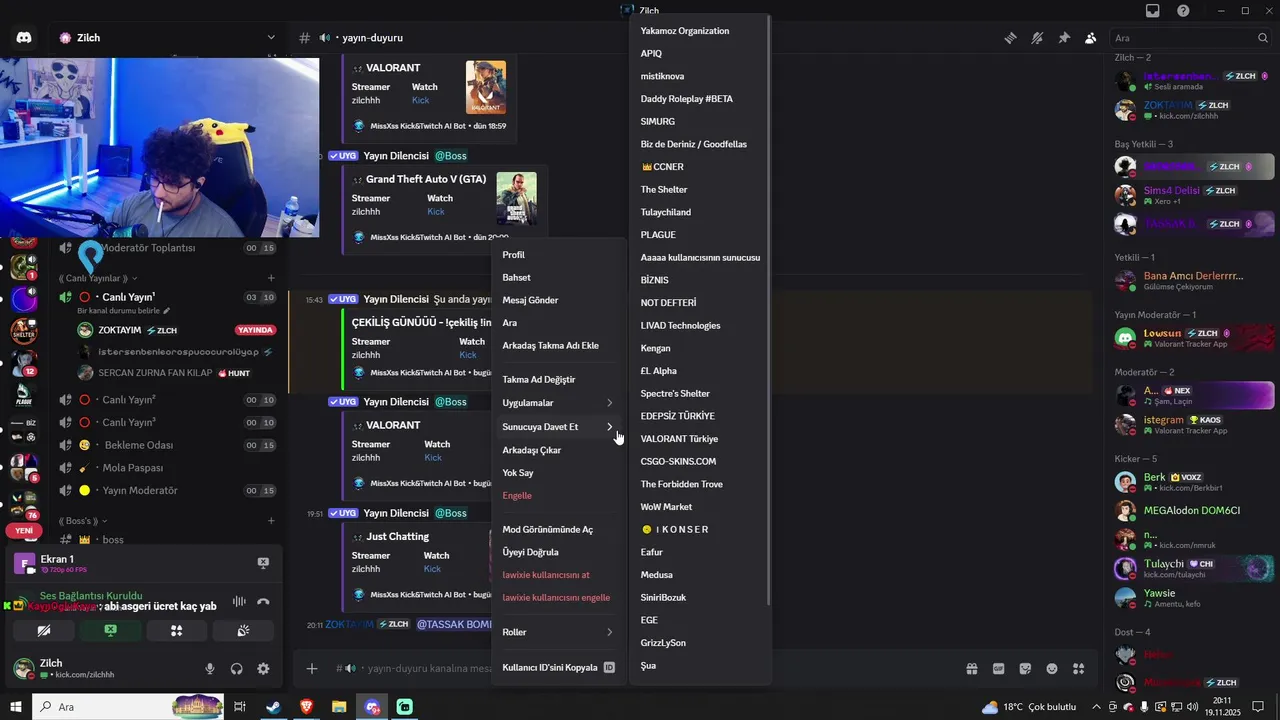Screen dimensions: 1280x720
Task: Stop streaming via the Ekran 1 icon
Action: (x=263, y=563)
